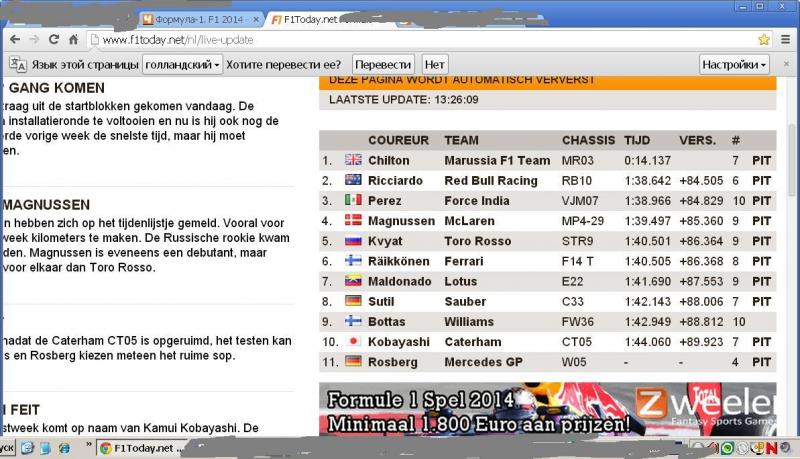800x459 pixels.
Task: Click the GANG KOMEN article heading
Action: (57, 88)
